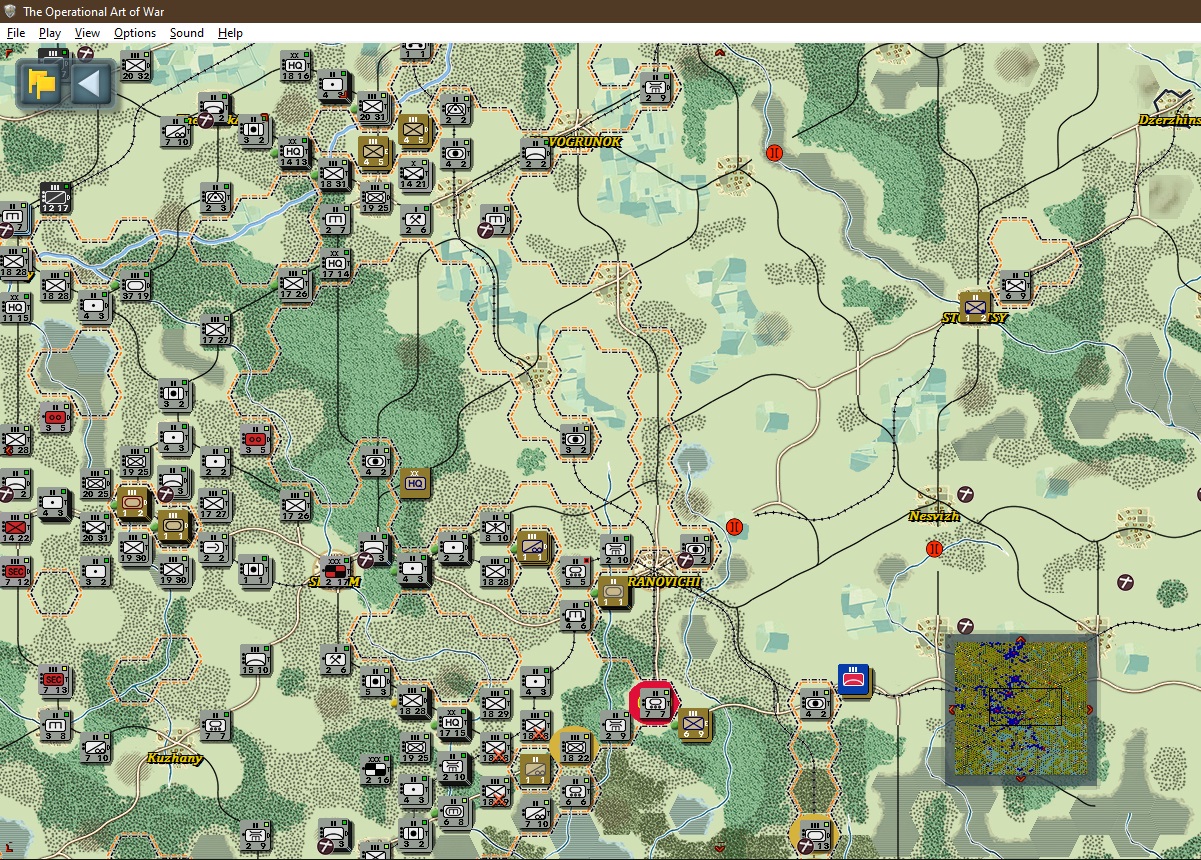Select the unit marked 3 8
This screenshot has height=860, width=1201.
pos(55,725)
